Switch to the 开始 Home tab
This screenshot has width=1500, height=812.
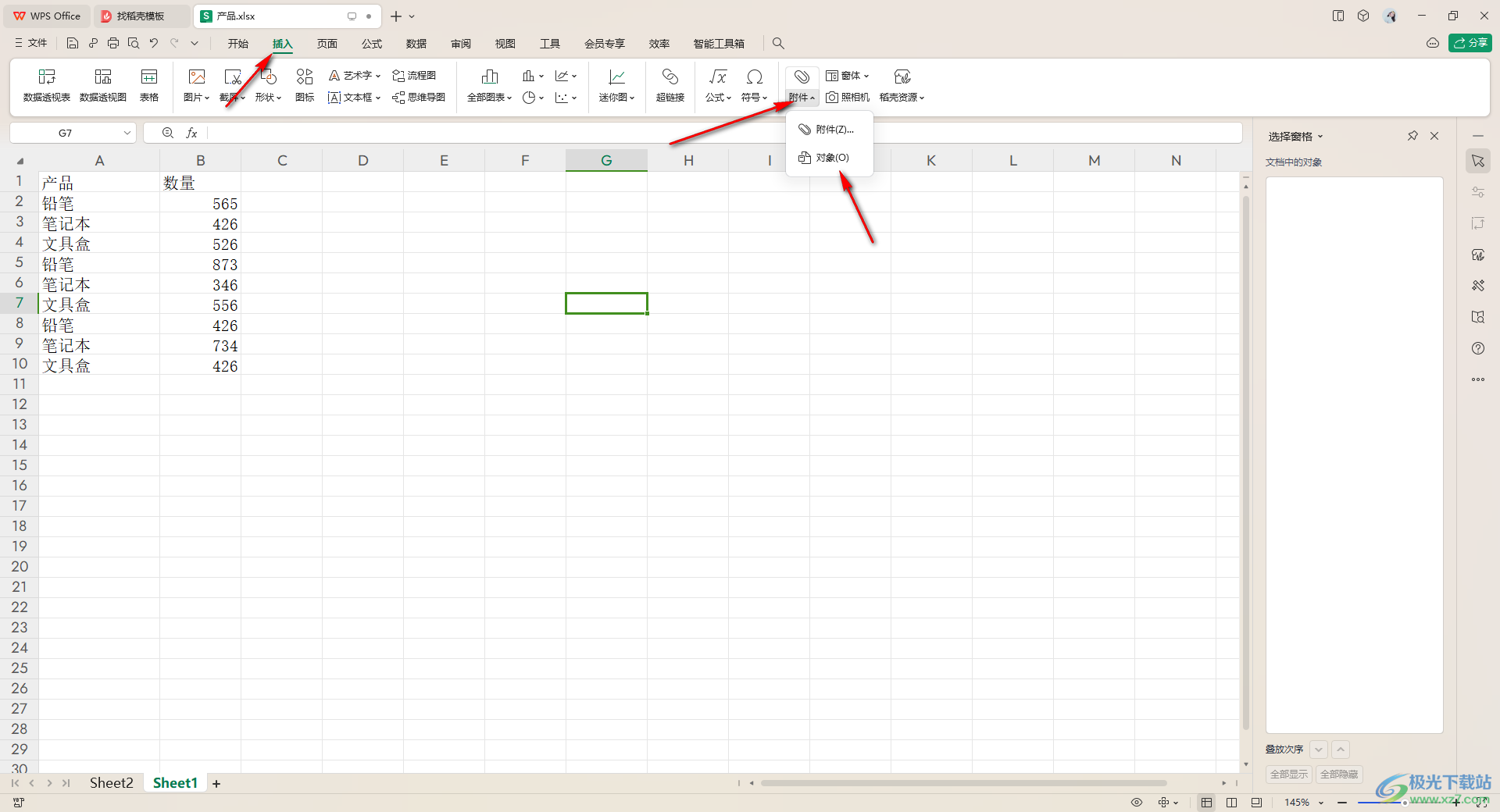pos(238,44)
